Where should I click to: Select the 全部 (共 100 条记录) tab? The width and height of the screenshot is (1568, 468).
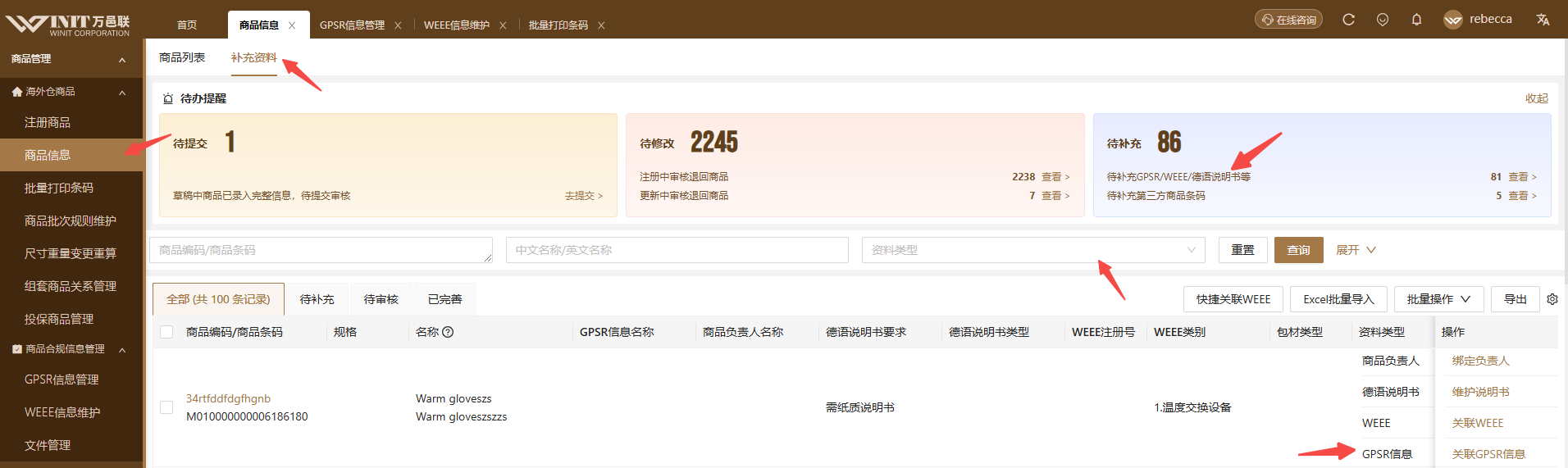[x=218, y=299]
